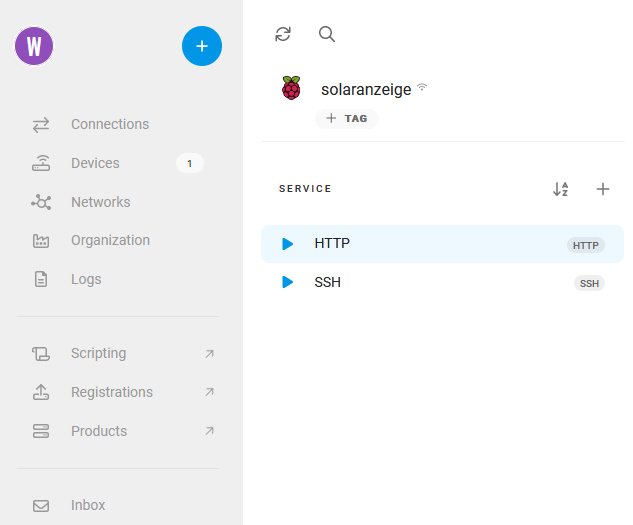Launch the SSH service play icon
This screenshot has height=525, width=633.
click(x=288, y=283)
